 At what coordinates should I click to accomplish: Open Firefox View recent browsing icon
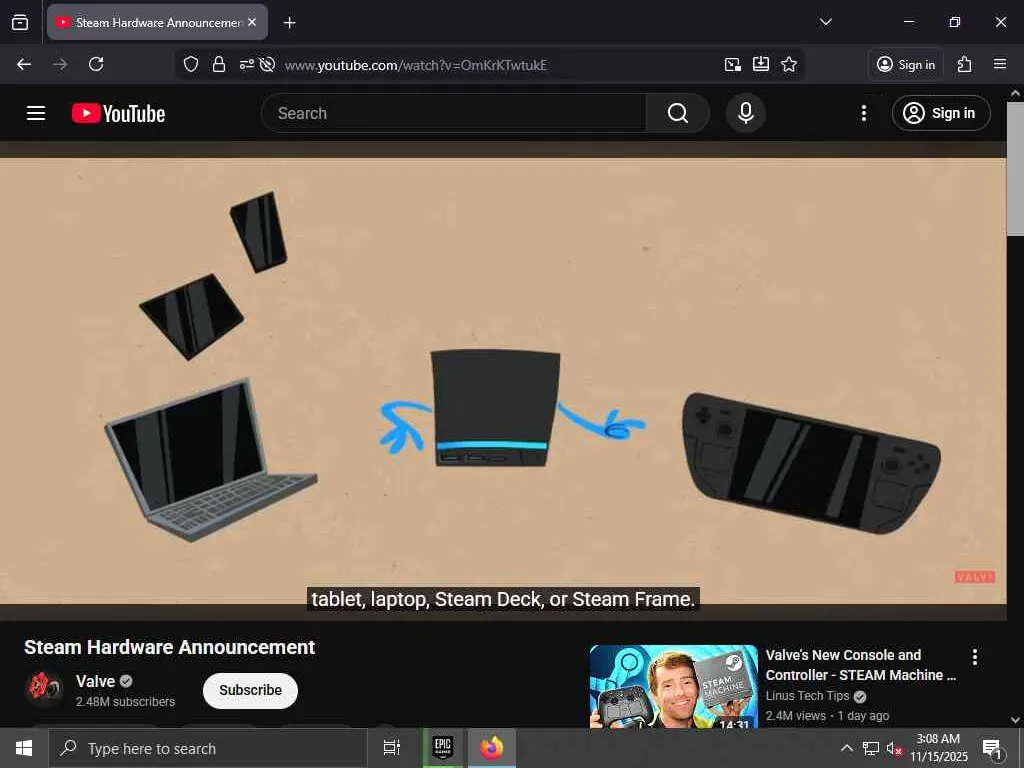[20, 22]
